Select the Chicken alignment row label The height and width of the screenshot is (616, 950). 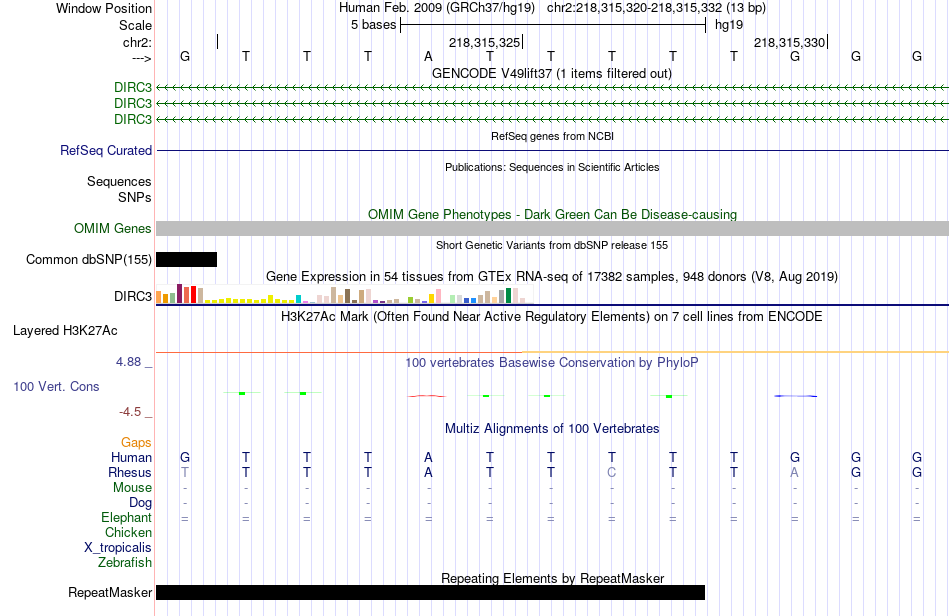pyautogui.click(x=128, y=532)
